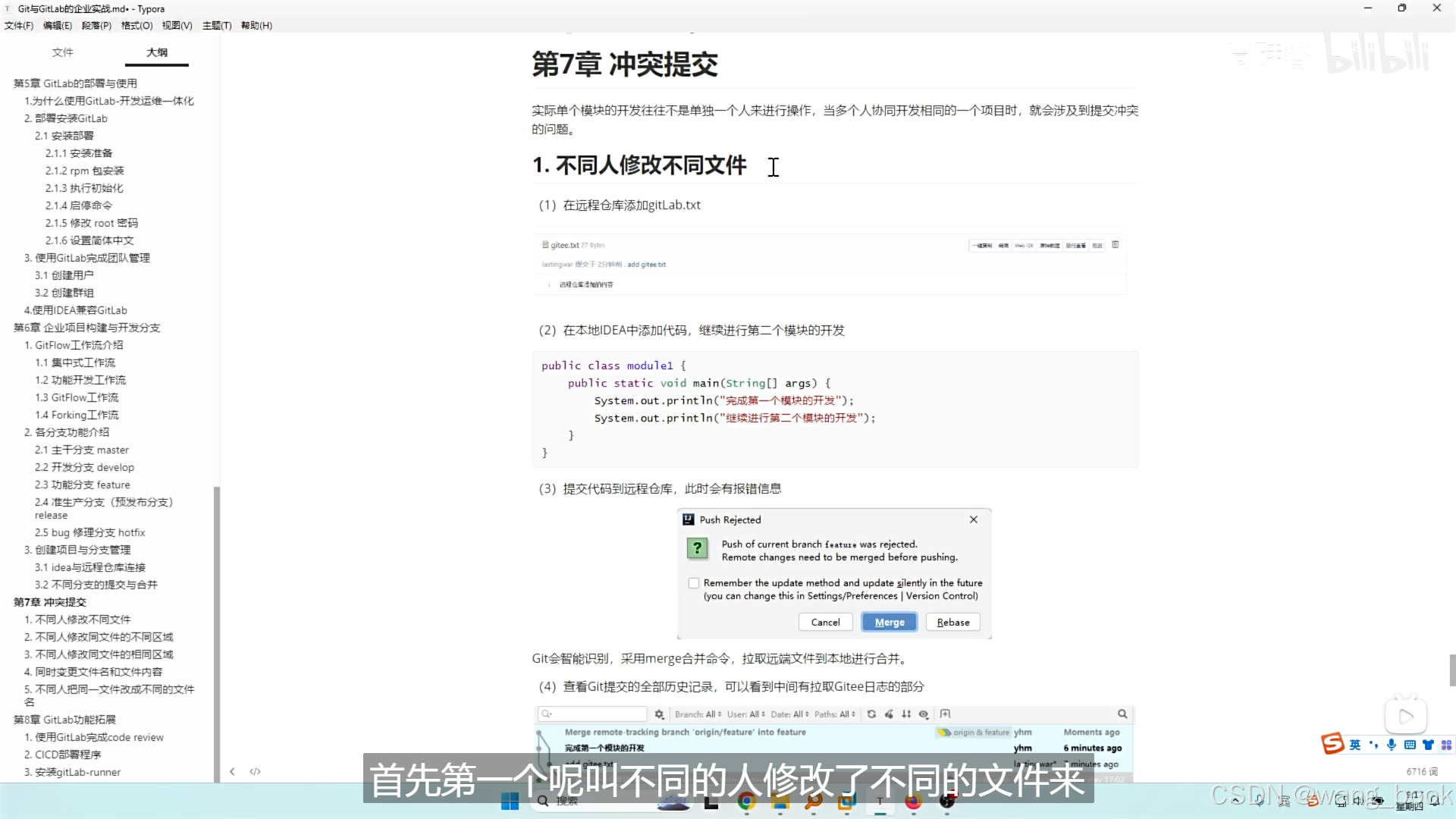Click inside the module1 Java code block
Screen dimensions: 1456x819
[x=835, y=409]
